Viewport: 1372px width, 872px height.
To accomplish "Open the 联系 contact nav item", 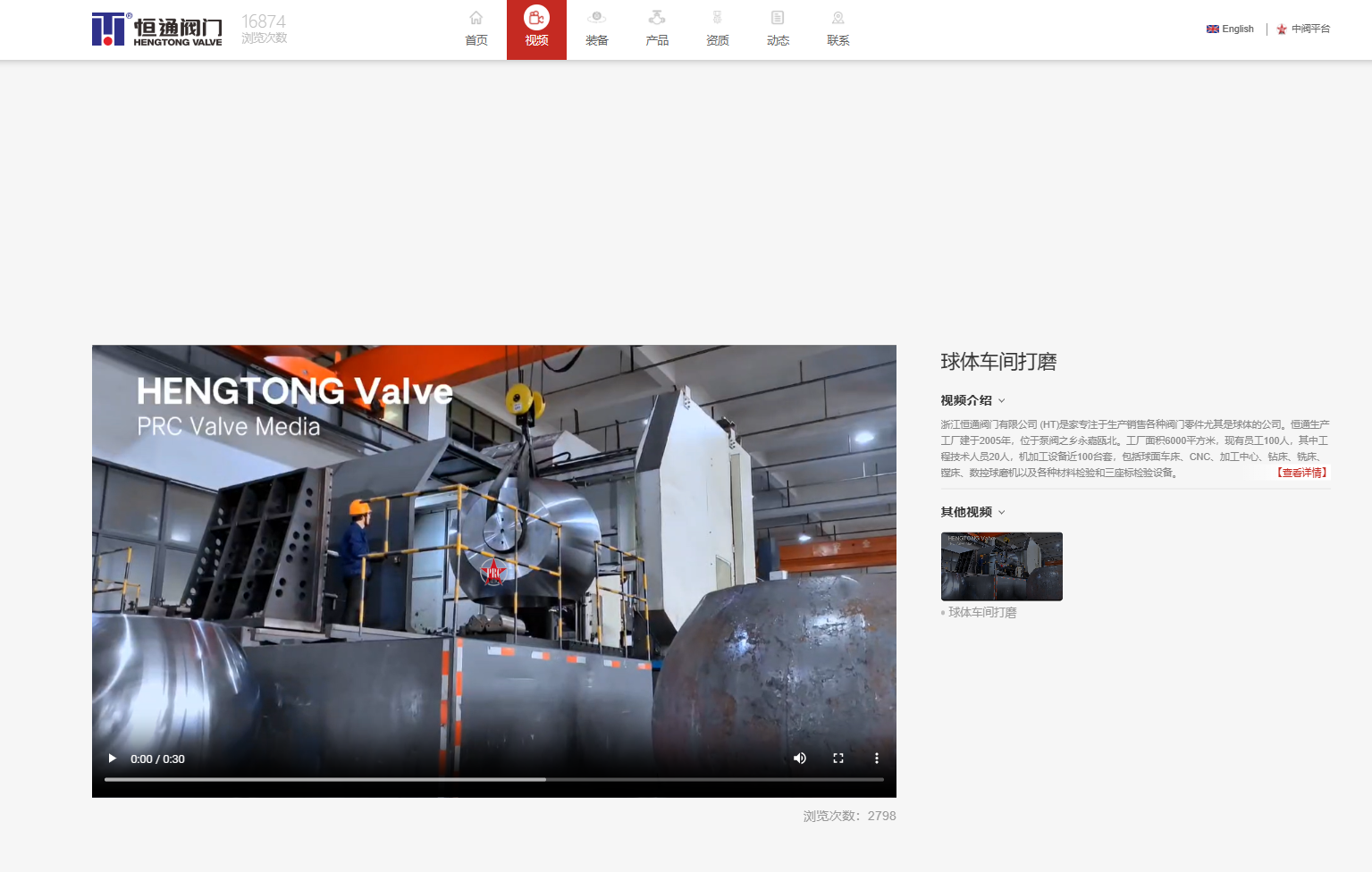I will [x=838, y=29].
